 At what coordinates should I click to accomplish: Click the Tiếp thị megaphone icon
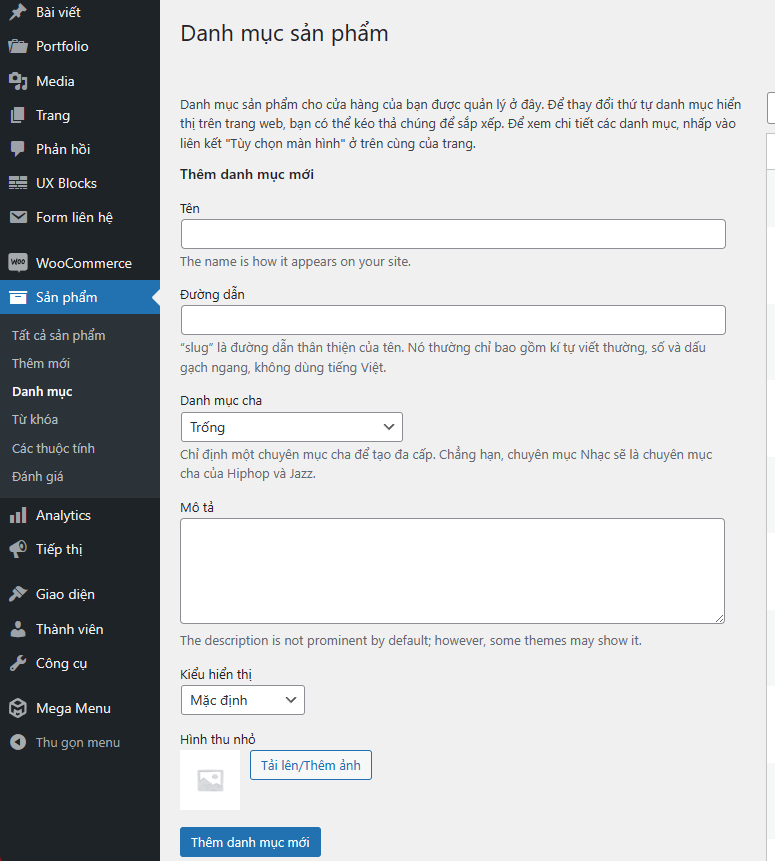pyautogui.click(x=18, y=549)
